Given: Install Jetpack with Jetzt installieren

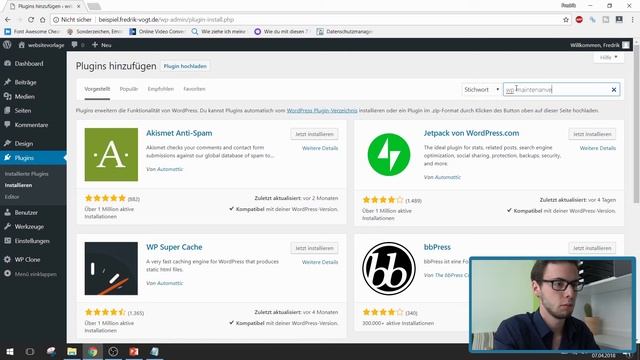Looking at the screenshot, I should coord(592,134).
